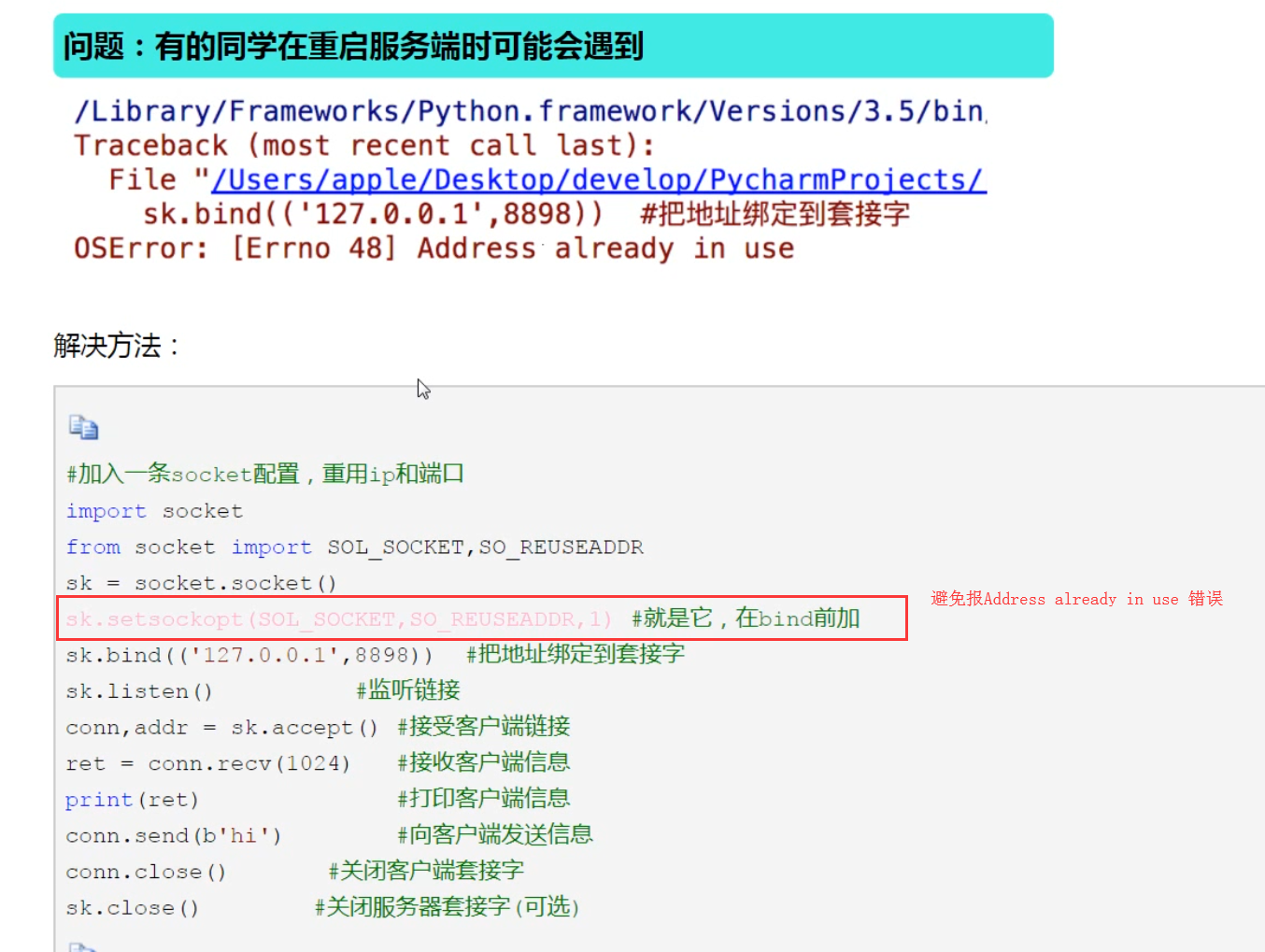
Task: Open the /Users/apple/Desktop/develop/PycharmProjects/ file link
Action: pyautogui.click(x=599, y=179)
